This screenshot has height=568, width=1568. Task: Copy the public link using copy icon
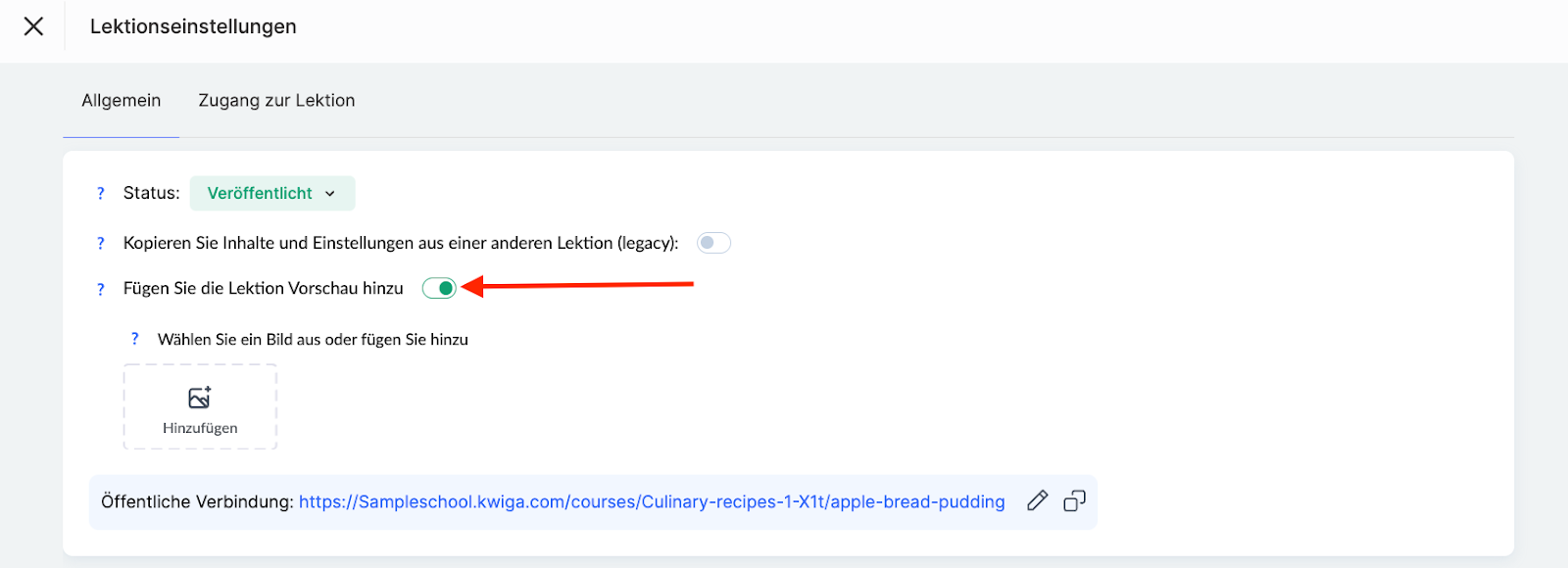point(1075,501)
